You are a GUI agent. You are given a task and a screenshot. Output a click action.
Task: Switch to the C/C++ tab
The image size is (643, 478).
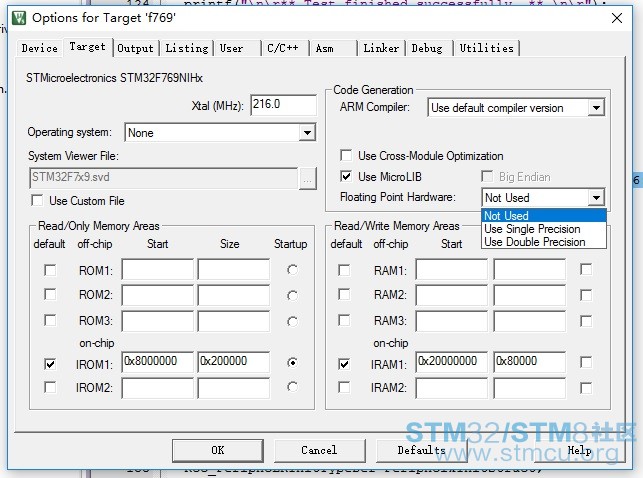(x=283, y=48)
